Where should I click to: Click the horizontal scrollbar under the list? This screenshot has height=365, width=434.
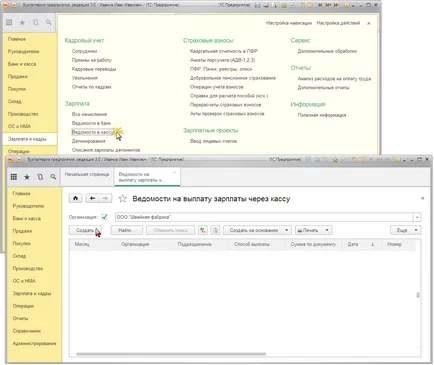point(171,354)
